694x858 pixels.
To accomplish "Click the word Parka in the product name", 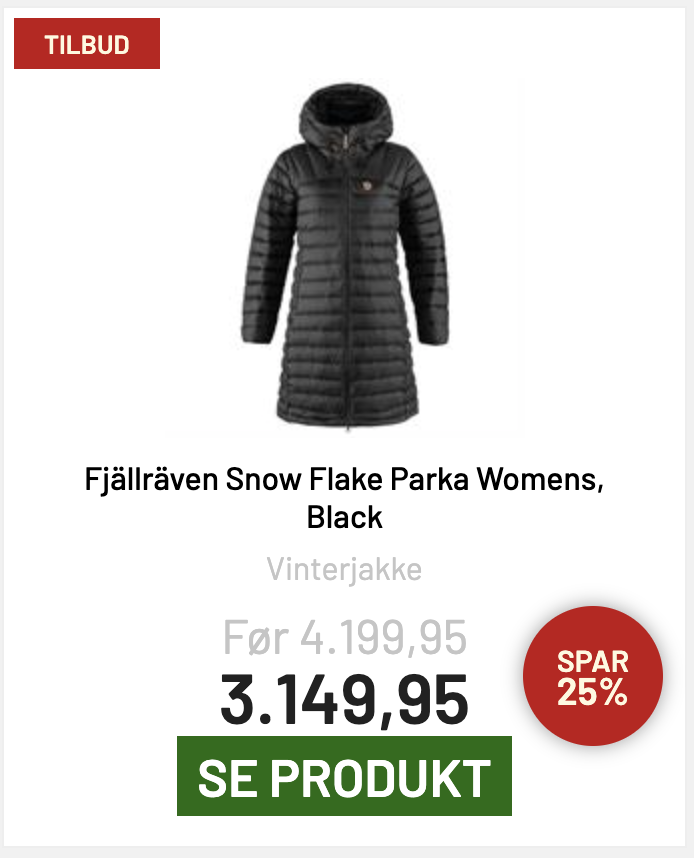I will pos(429,479).
